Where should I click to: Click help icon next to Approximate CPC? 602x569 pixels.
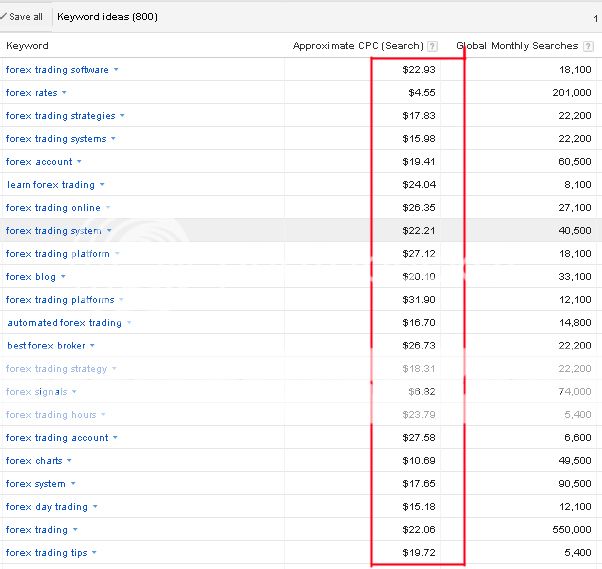(x=432, y=46)
